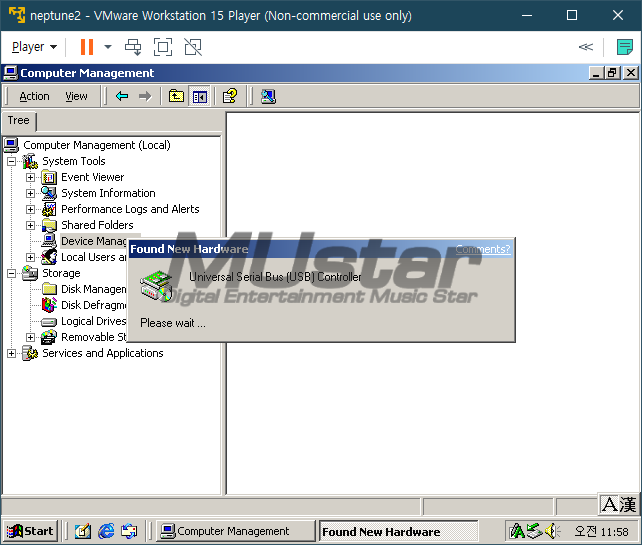Click the scan for hardware changes icon
The height and width of the screenshot is (545, 642).
269,96
